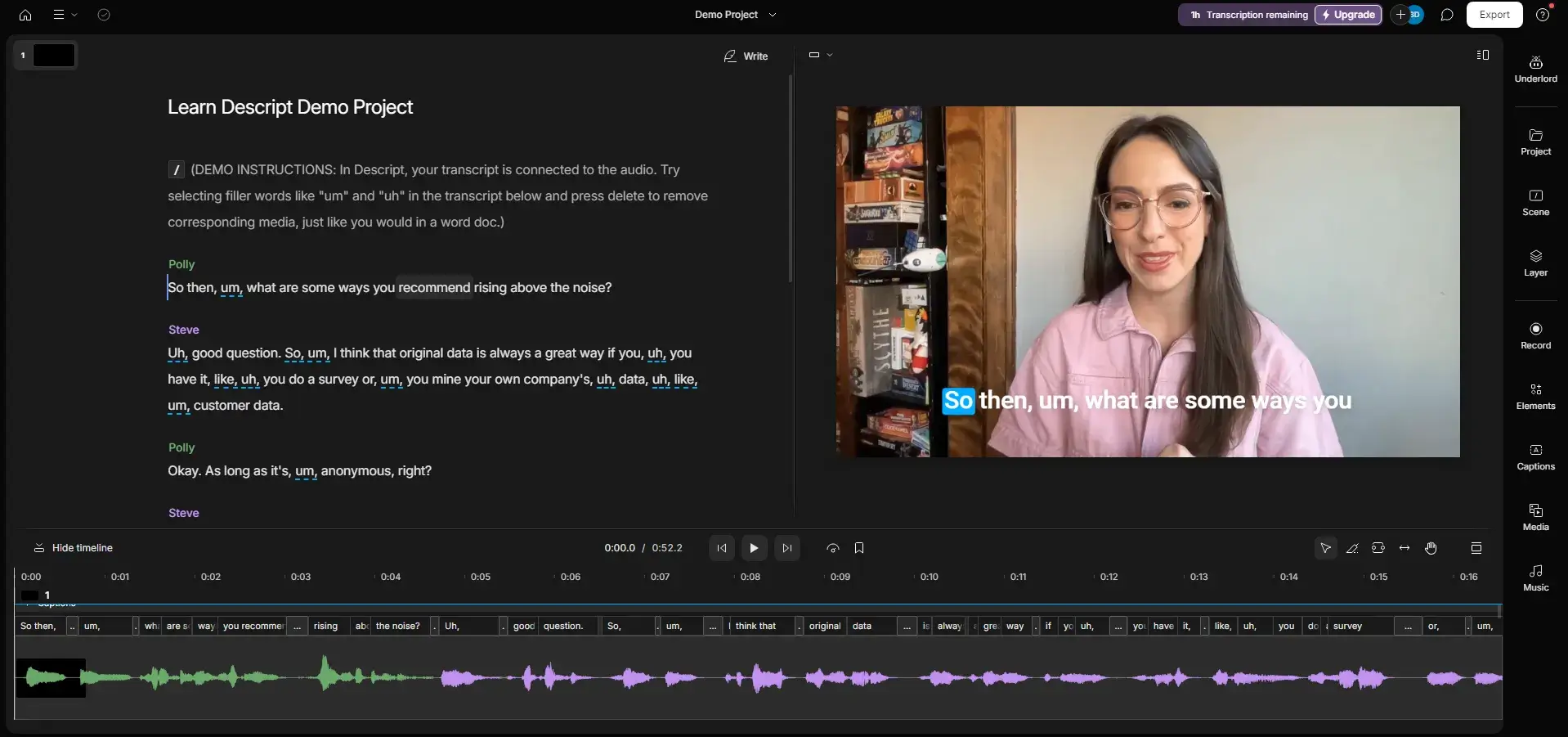
Task: Click the 0:08 mark on timeline ruler
Action: pos(750,577)
